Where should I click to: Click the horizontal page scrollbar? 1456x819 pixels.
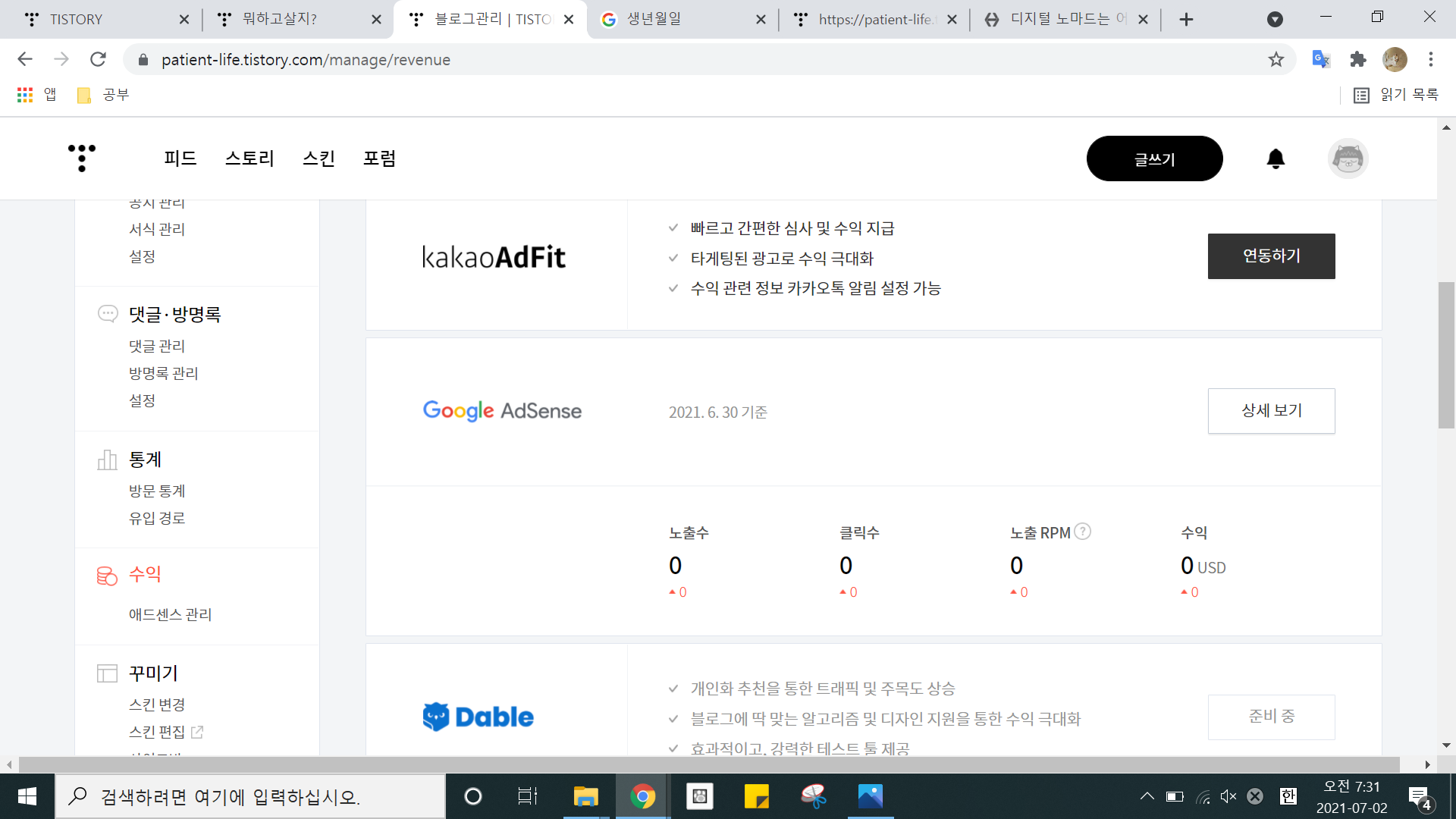tap(709, 764)
